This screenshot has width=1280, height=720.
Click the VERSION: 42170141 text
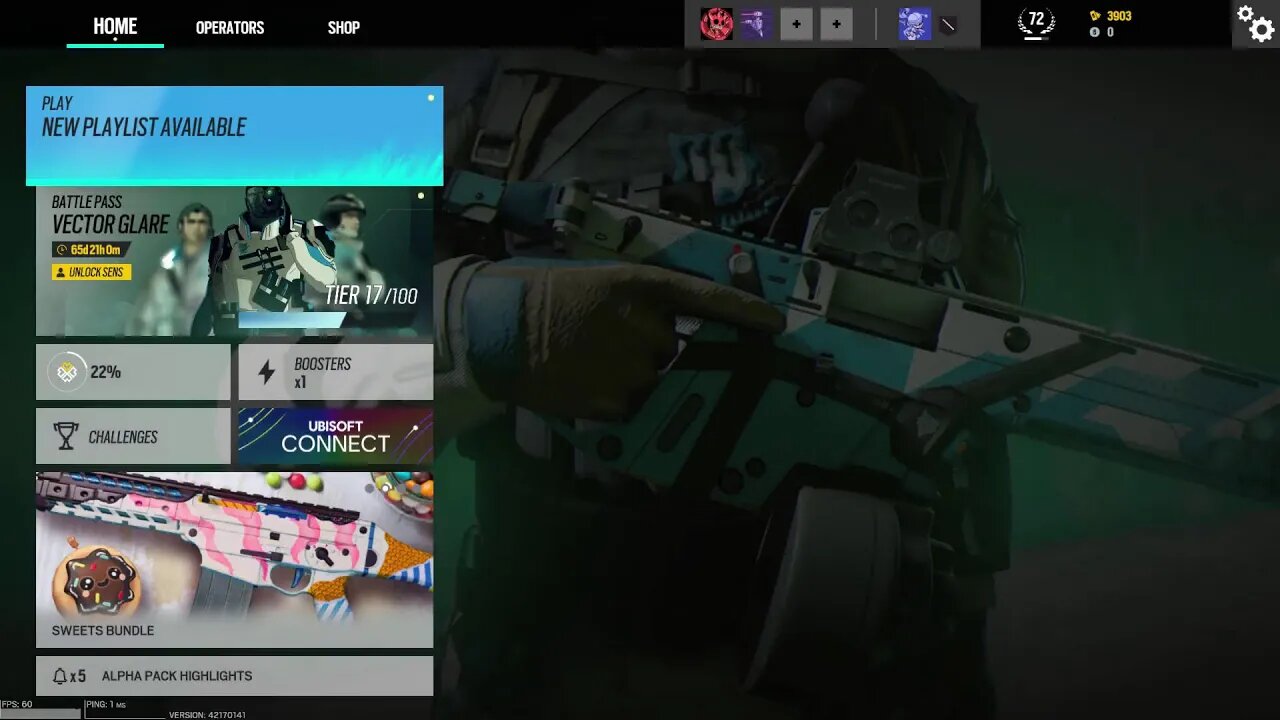[x=207, y=714]
